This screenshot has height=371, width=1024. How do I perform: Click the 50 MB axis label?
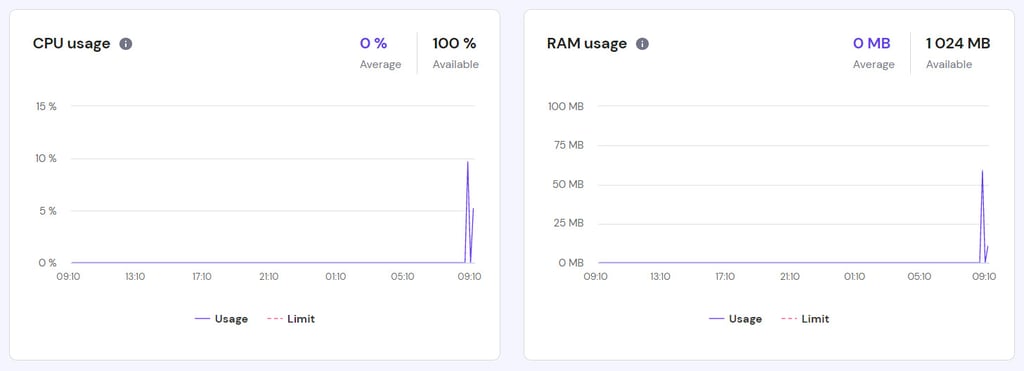tap(568, 184)
